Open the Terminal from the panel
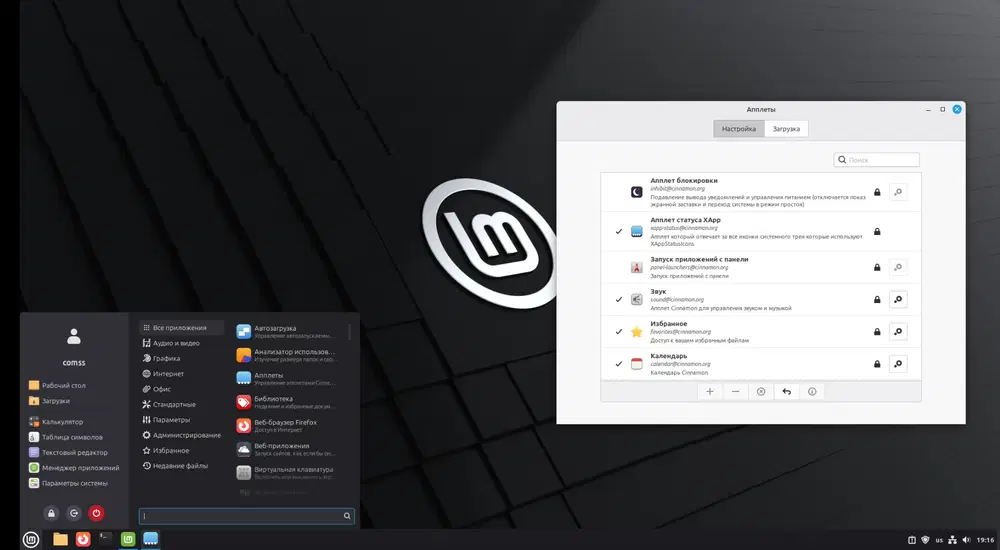 [x=106, y=539]
